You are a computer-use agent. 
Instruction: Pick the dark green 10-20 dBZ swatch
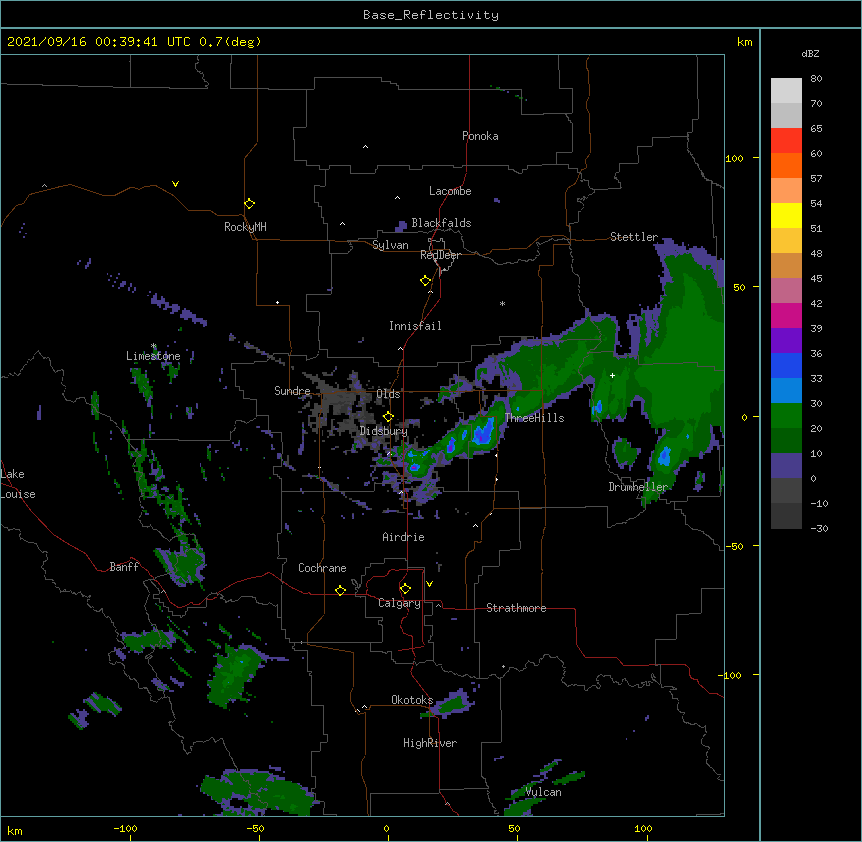point(786,440)
